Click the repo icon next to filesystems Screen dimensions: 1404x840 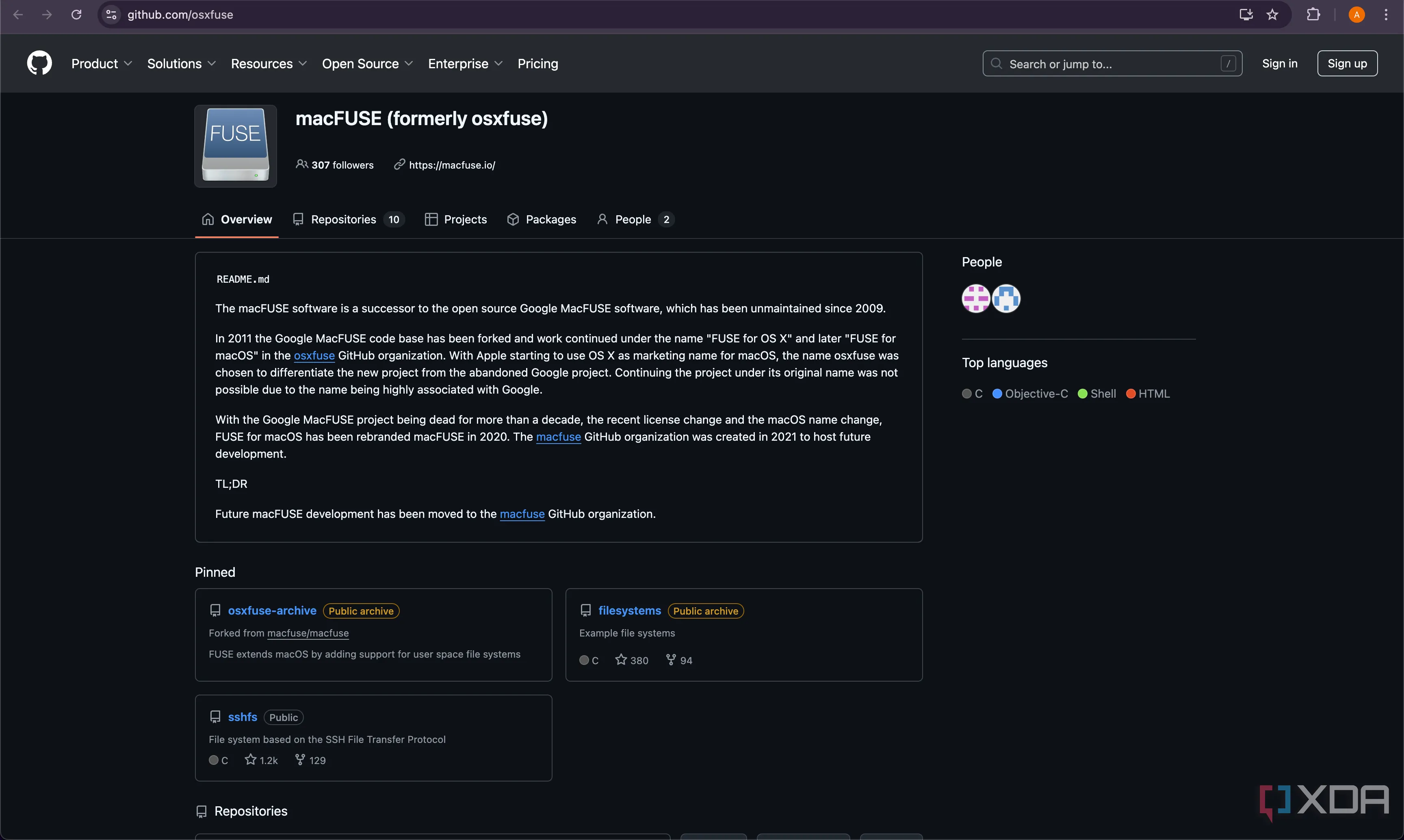(x=586, y=611)
